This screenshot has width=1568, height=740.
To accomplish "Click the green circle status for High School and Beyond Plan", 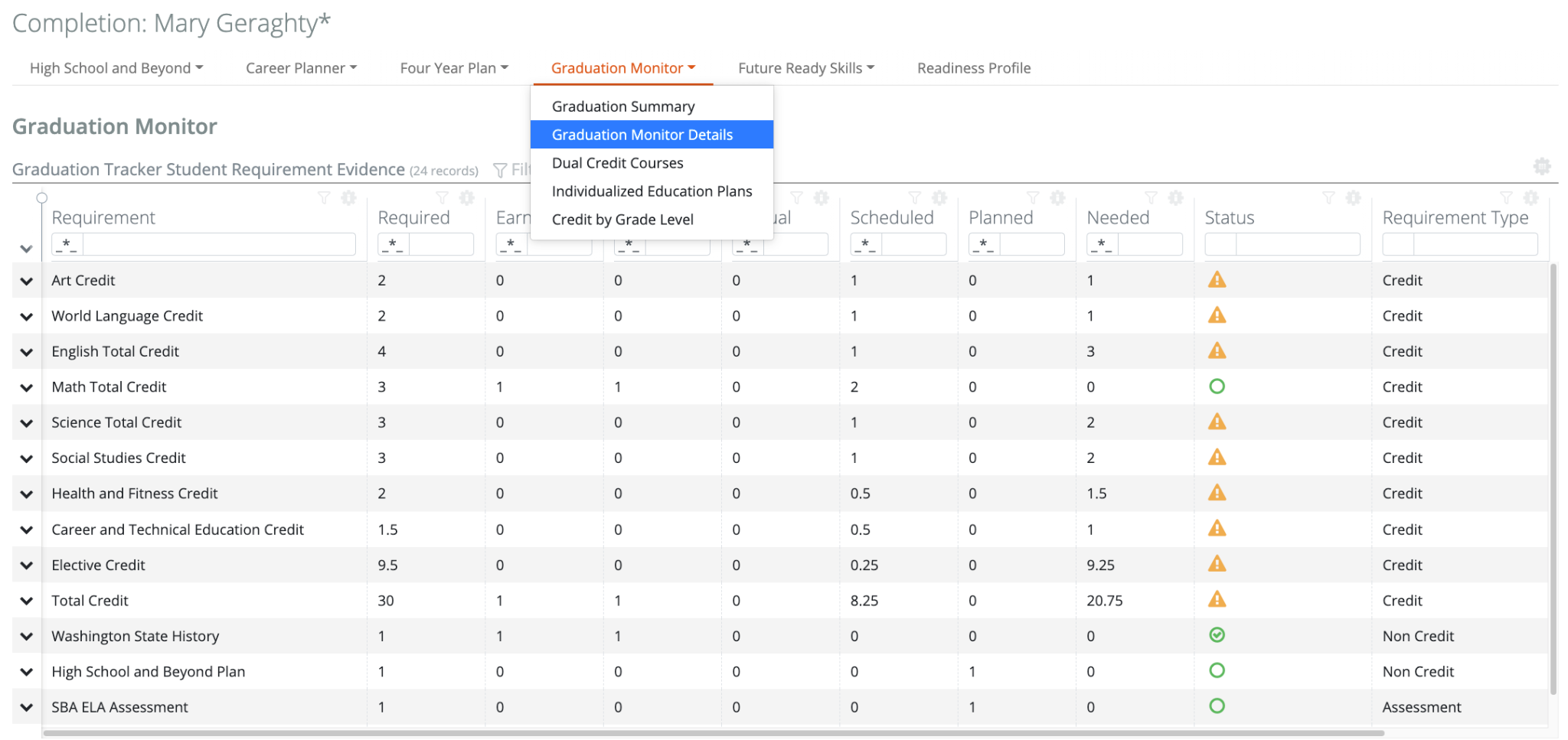I will [1217, 670].
